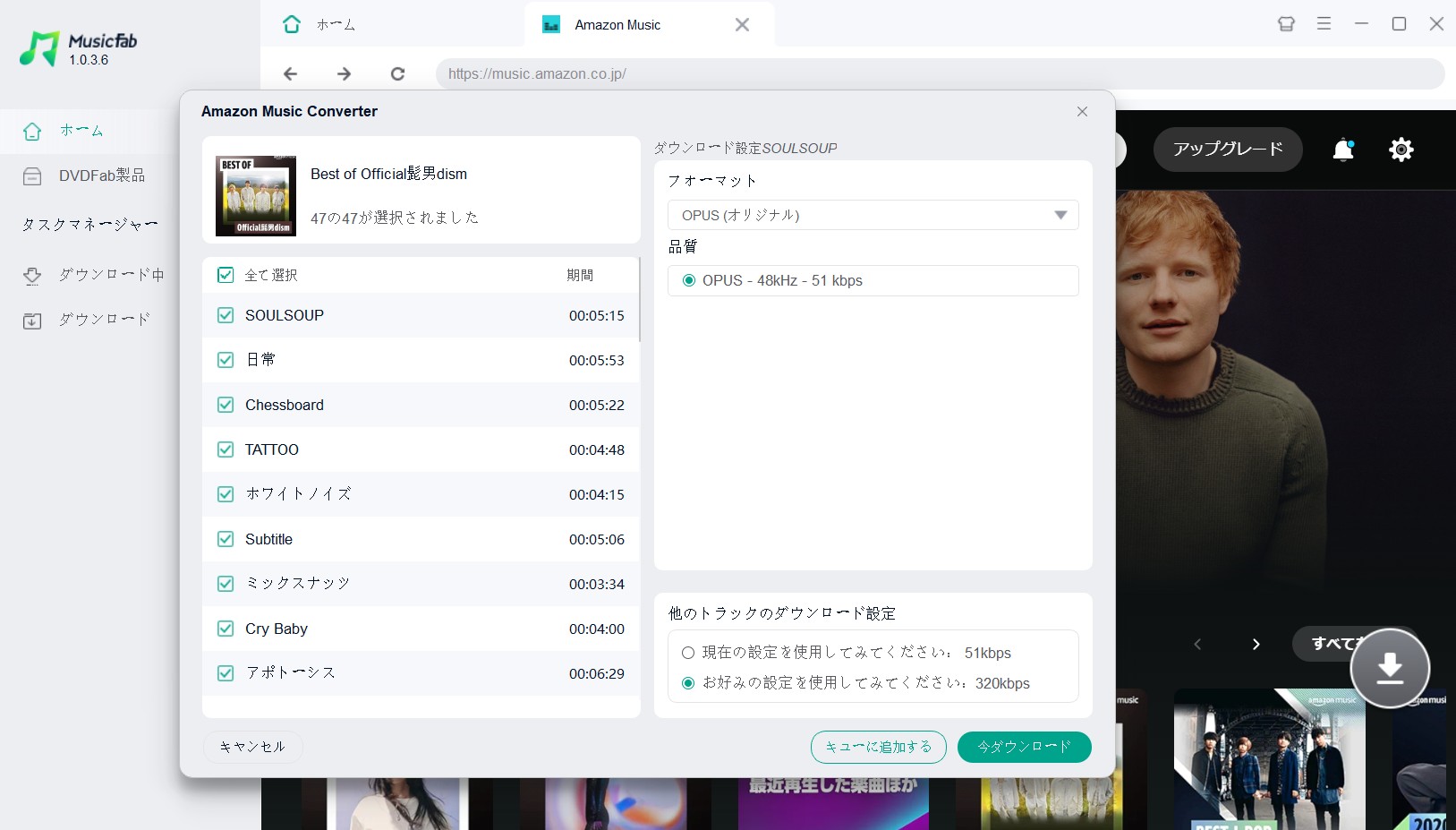Click the SOULSOUP track title

click(285, 315)
